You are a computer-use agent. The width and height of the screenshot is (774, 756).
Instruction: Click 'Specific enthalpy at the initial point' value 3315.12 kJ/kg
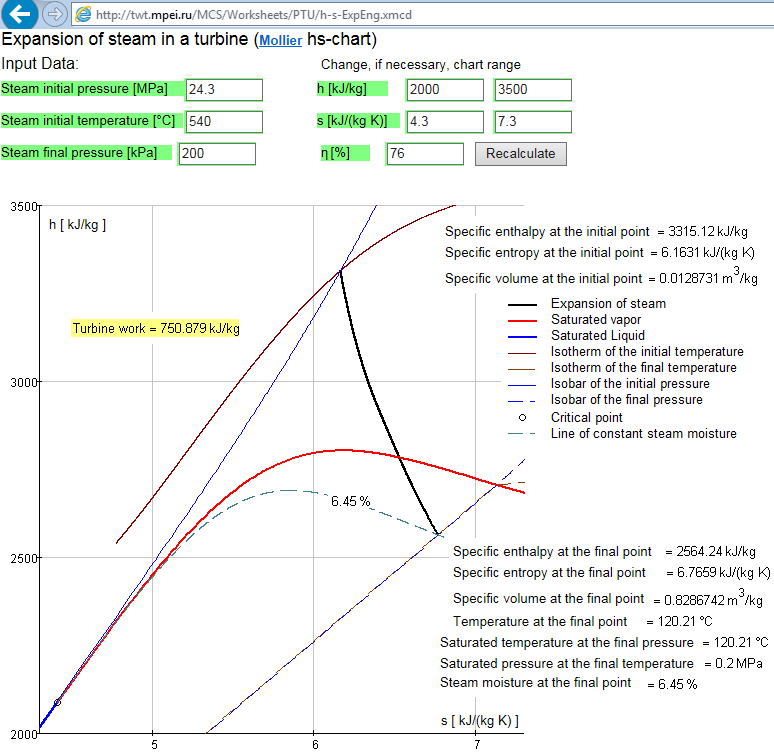click(x=708, y=231)
